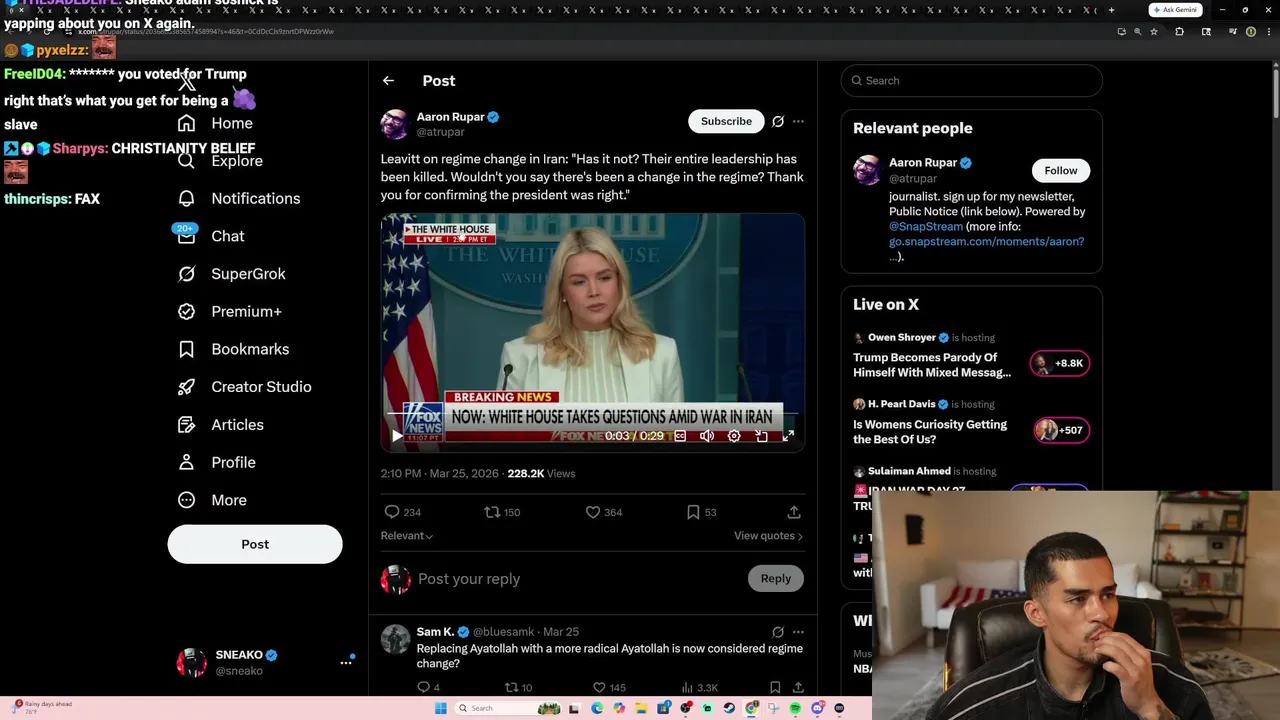Open go.snapstream.com link
The width and height of the screenshot is (1280, 720).
click(986, 242)
